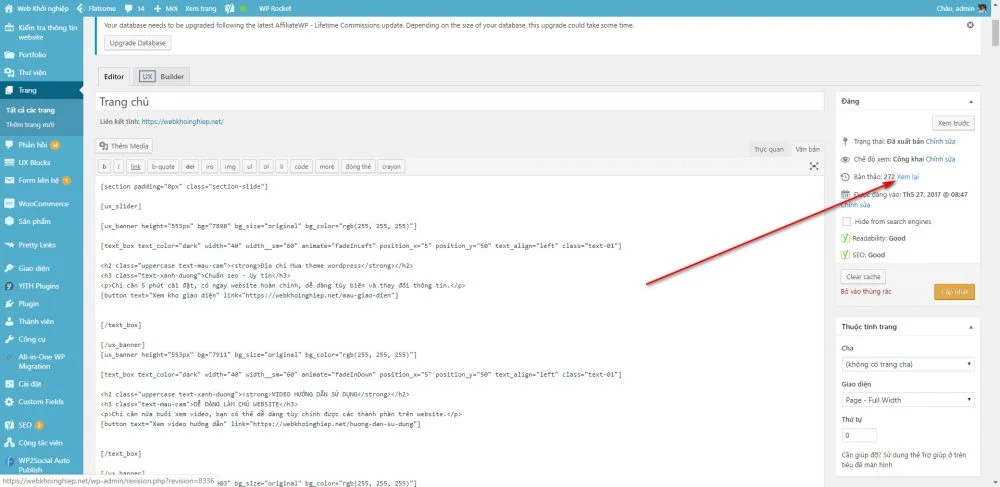
Task: Dismiss the database upgrade notice
Action: (970, 25)
